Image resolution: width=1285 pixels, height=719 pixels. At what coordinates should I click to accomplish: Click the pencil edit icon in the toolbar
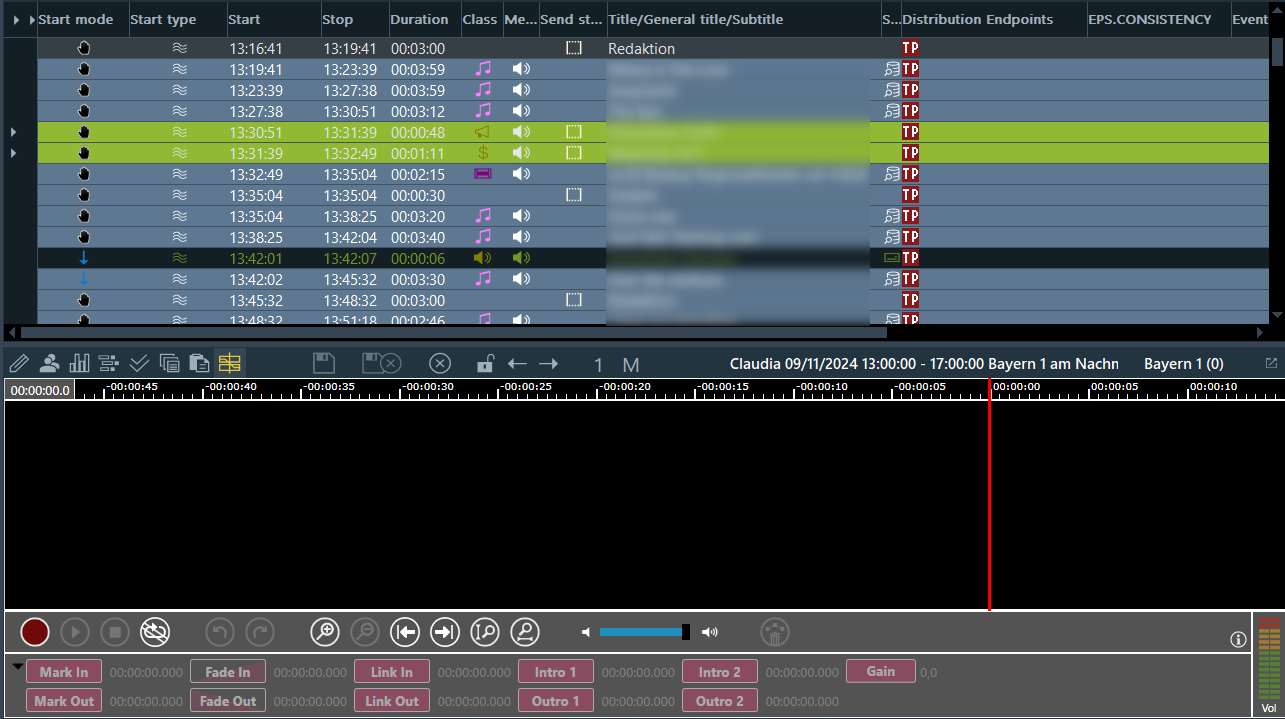pyautogui.click(x=19, y=364)
